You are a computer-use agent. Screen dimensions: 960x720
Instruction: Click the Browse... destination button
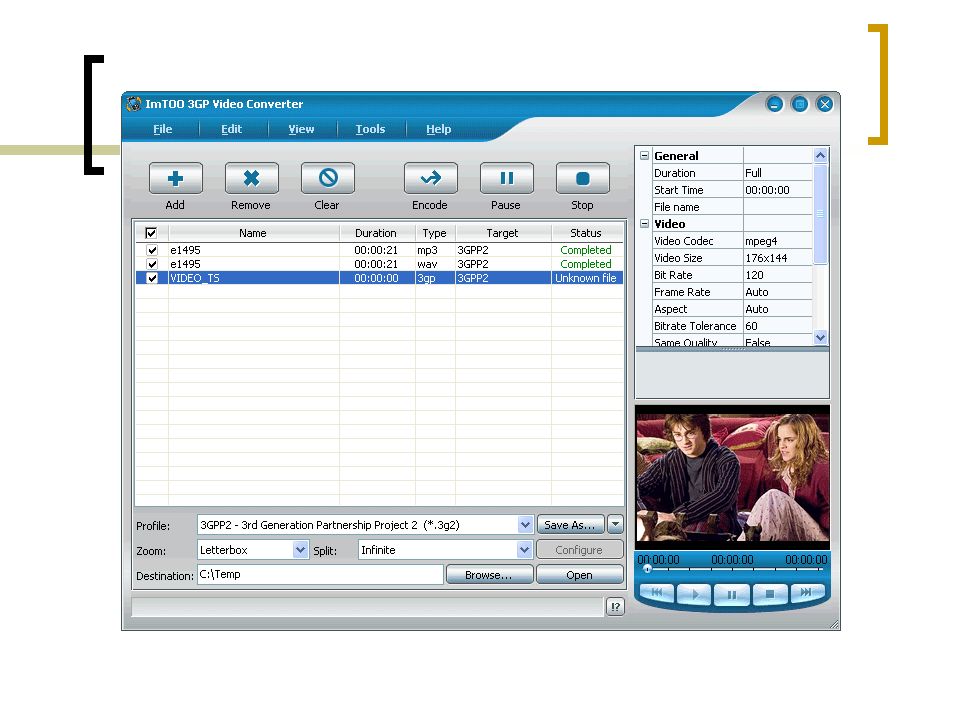tap(489, 575)
